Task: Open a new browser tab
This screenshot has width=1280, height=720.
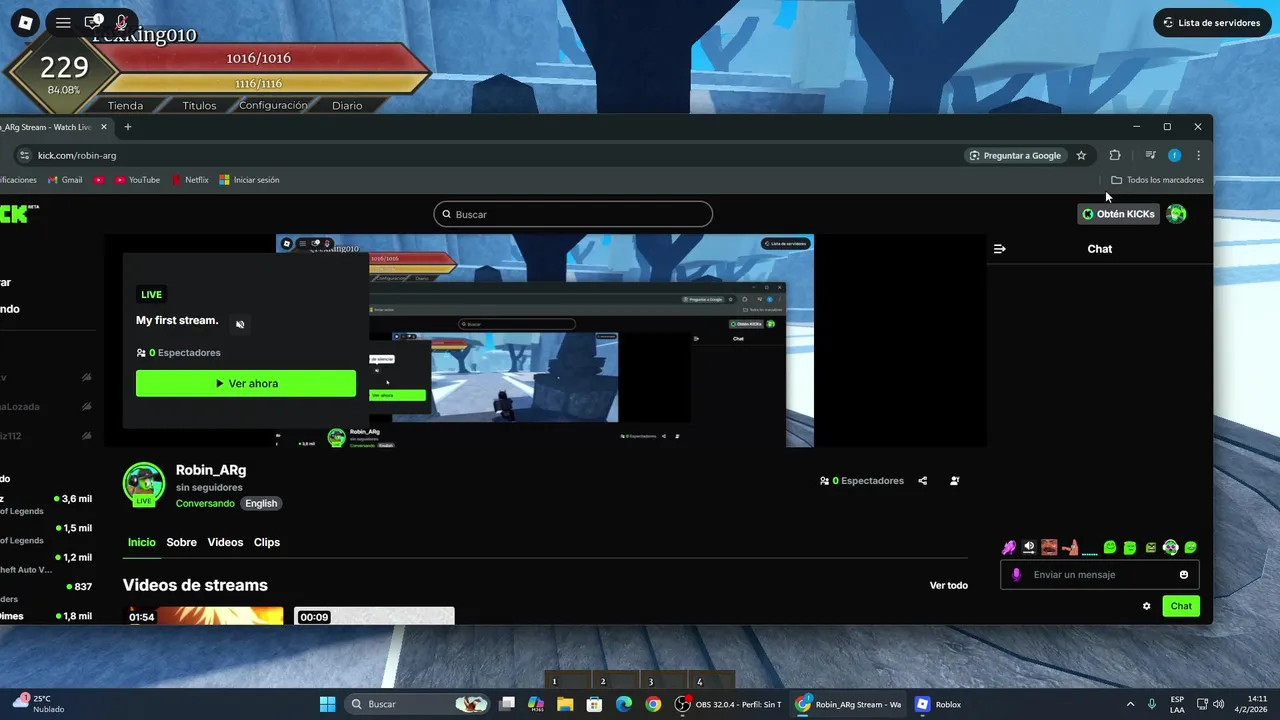Action: [x=128, y=127]
